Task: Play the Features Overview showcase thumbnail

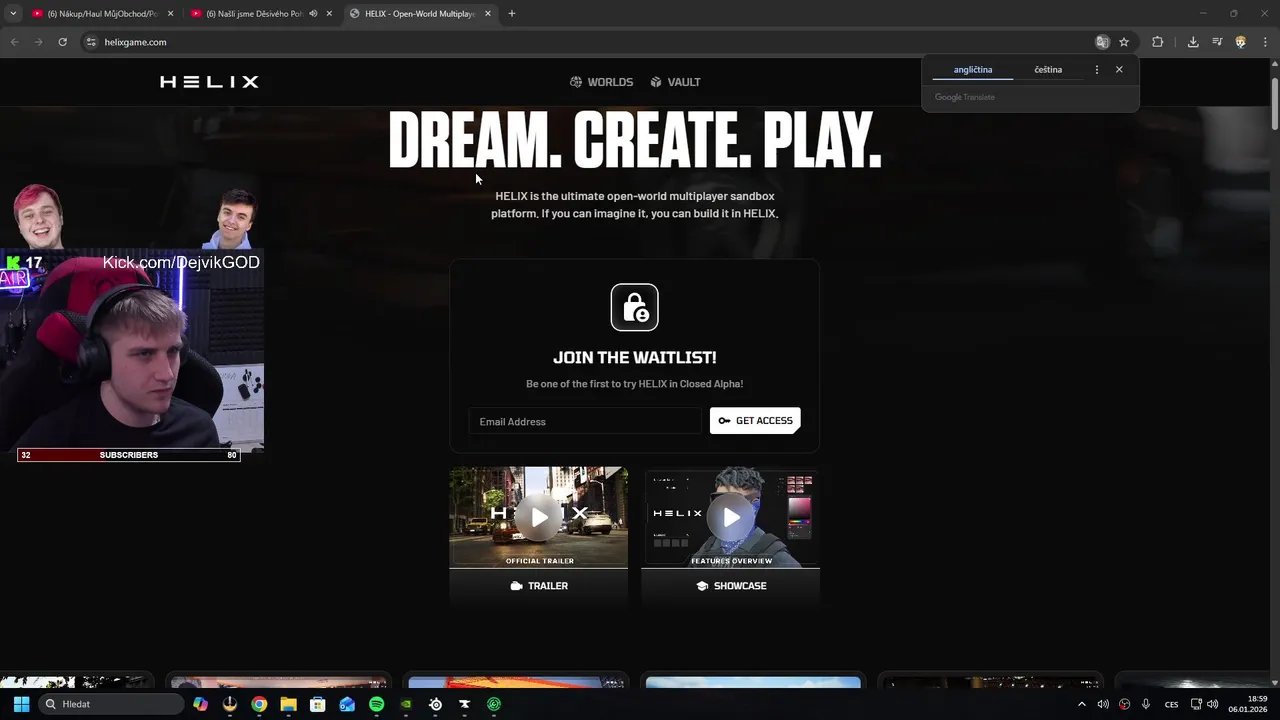Action: click(x=731, y=517)
